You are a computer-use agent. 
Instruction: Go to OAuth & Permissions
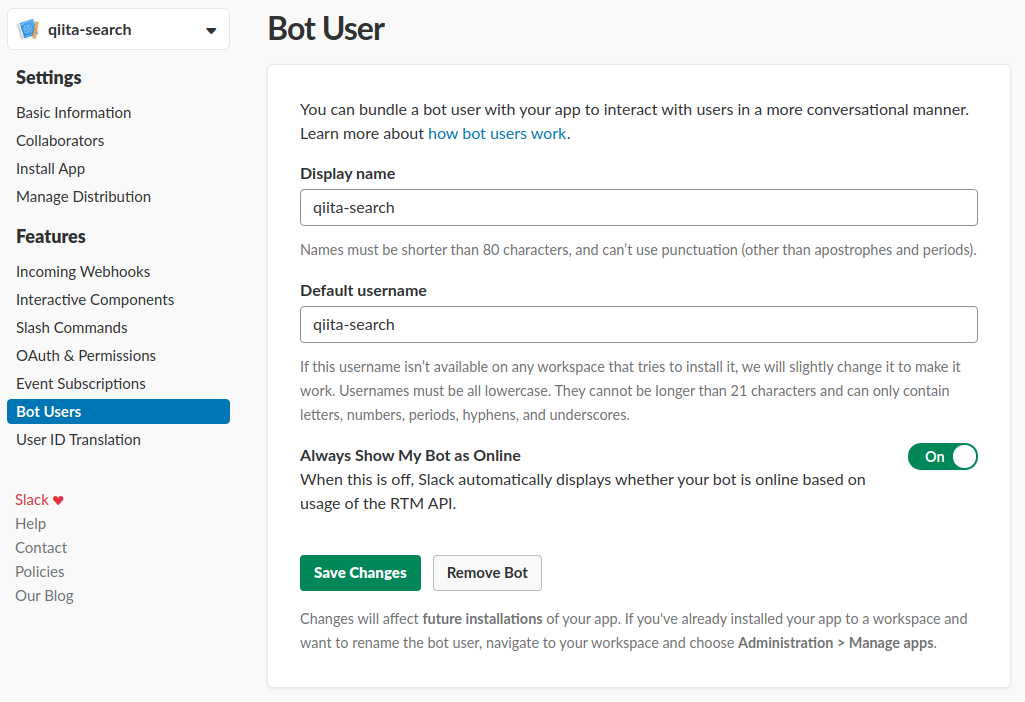tap(86, 356)
